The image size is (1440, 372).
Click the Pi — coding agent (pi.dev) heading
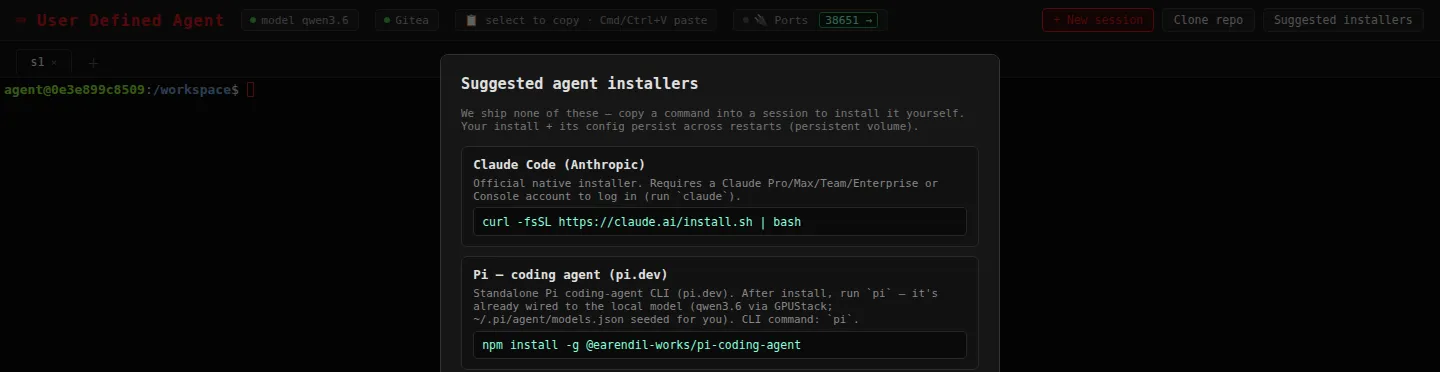point(570,274)
